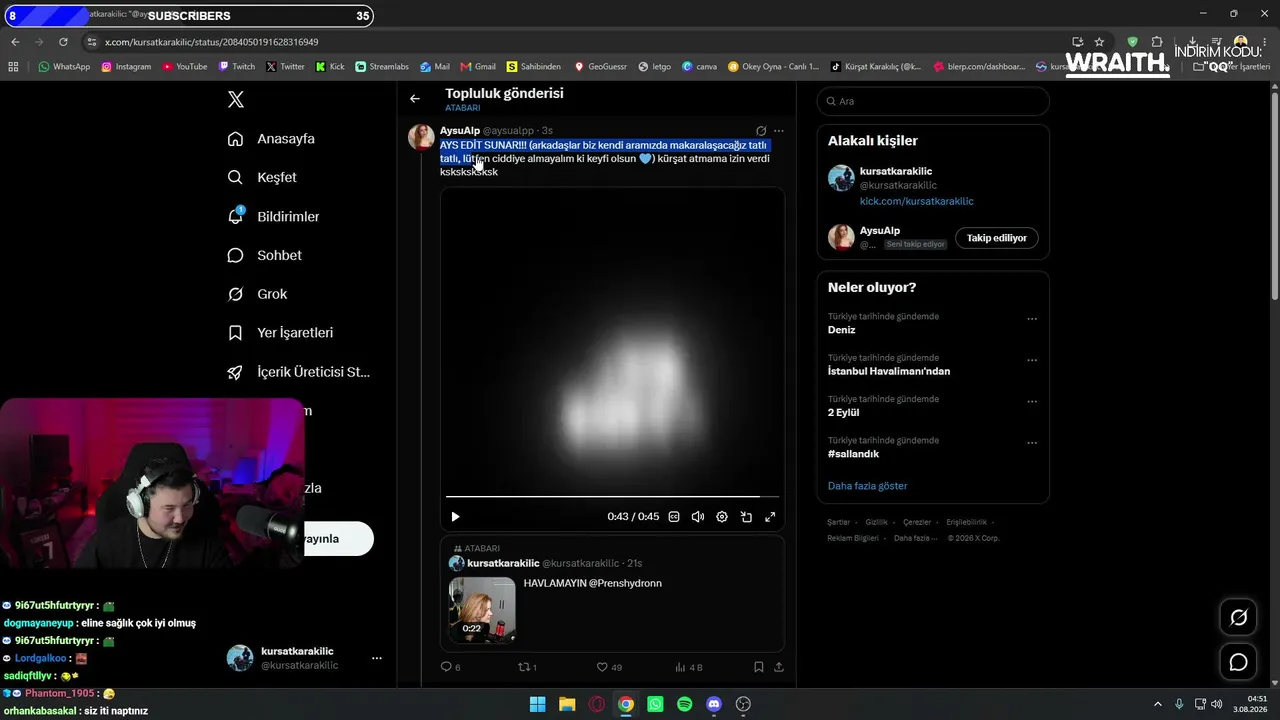Screen dimensions: 1280x720
Task: View post analytics via the bar-chart icon
Action: coord(680,667)
